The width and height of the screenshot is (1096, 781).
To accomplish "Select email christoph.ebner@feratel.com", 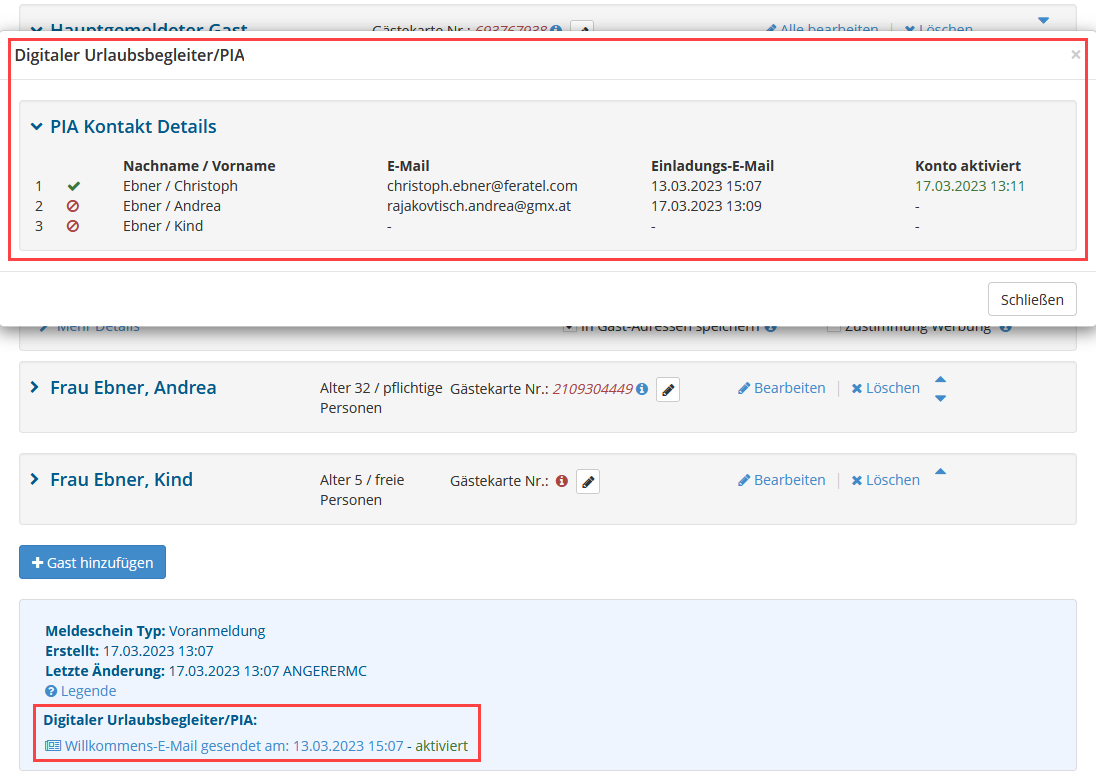I will [x=482, y=186].
